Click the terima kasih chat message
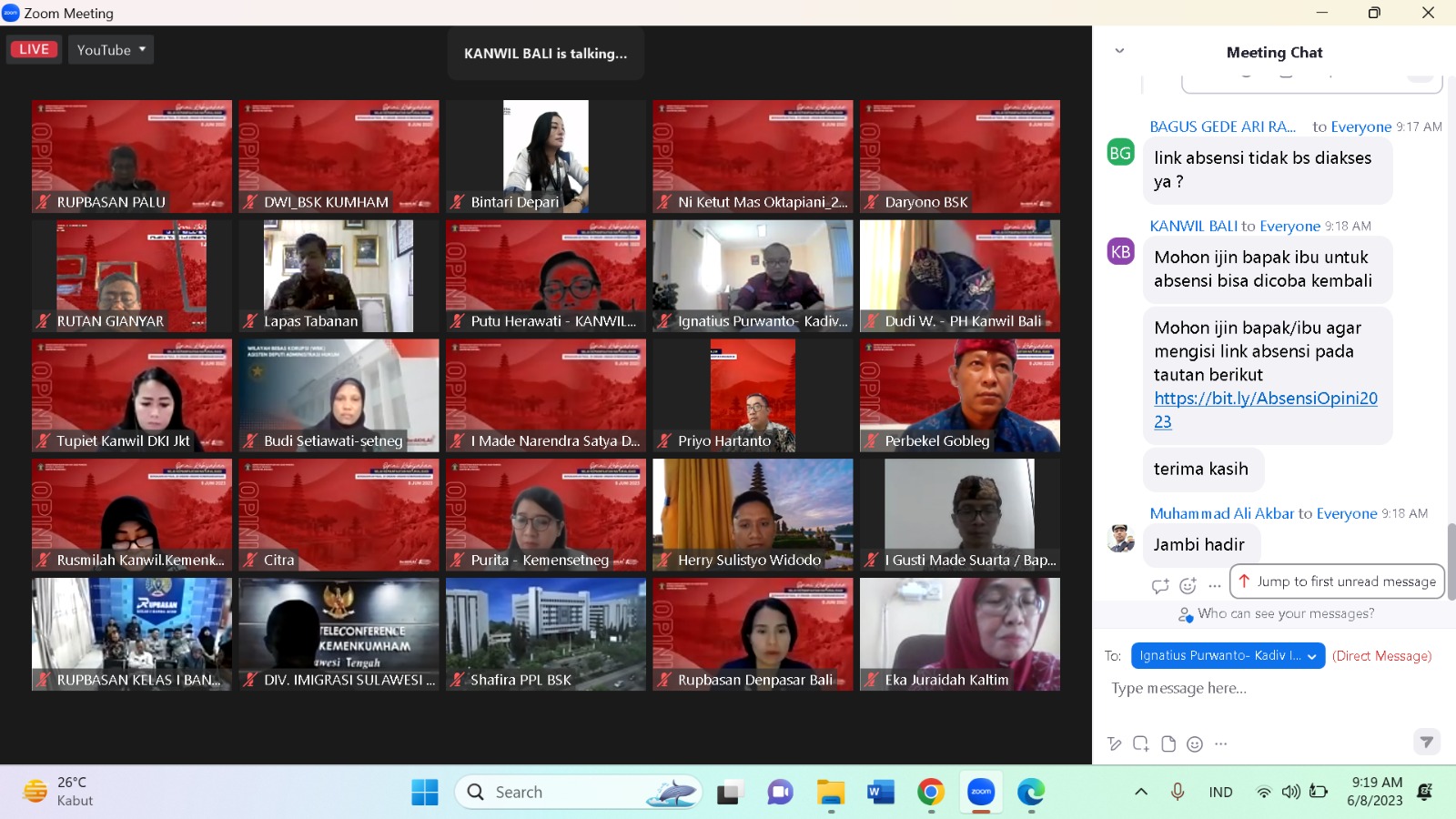Screen dimensions: 1456x819 (x=1201, y=469)
